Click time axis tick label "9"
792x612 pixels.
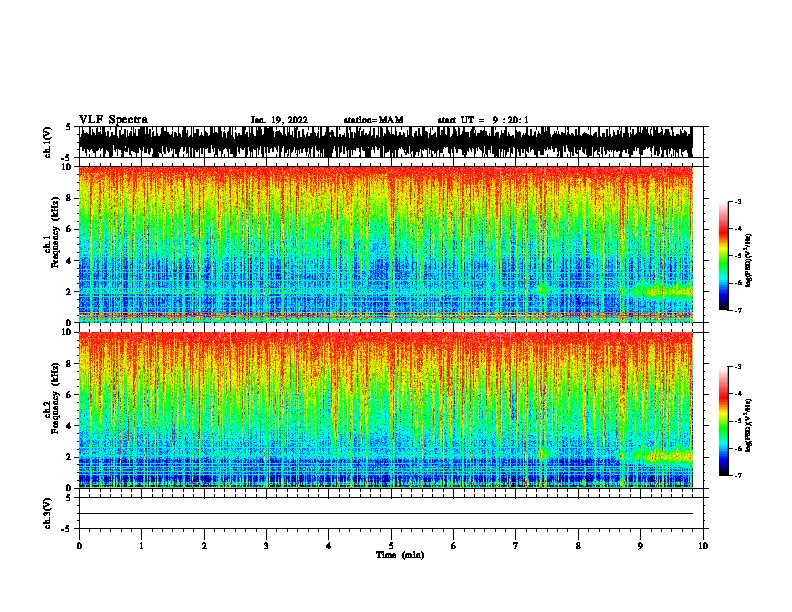[640, 546]
